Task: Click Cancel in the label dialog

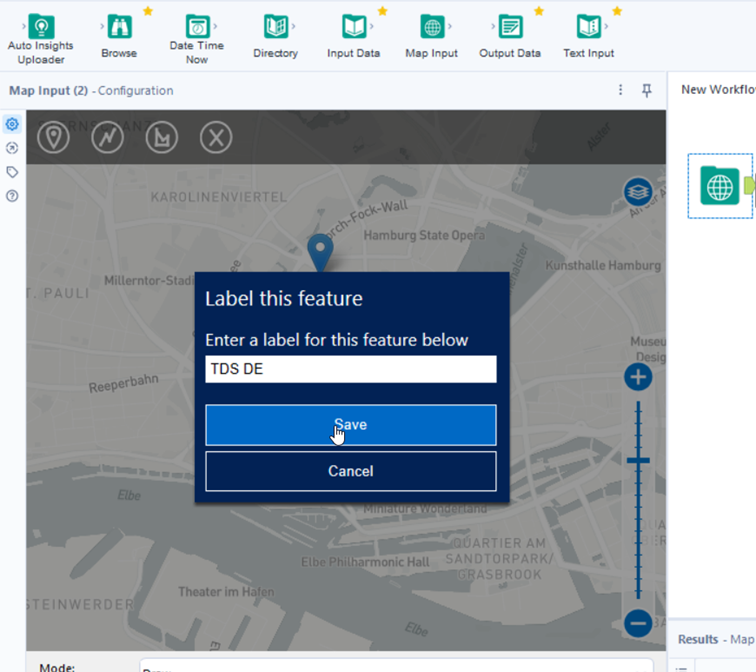Action: coord(350,471)
